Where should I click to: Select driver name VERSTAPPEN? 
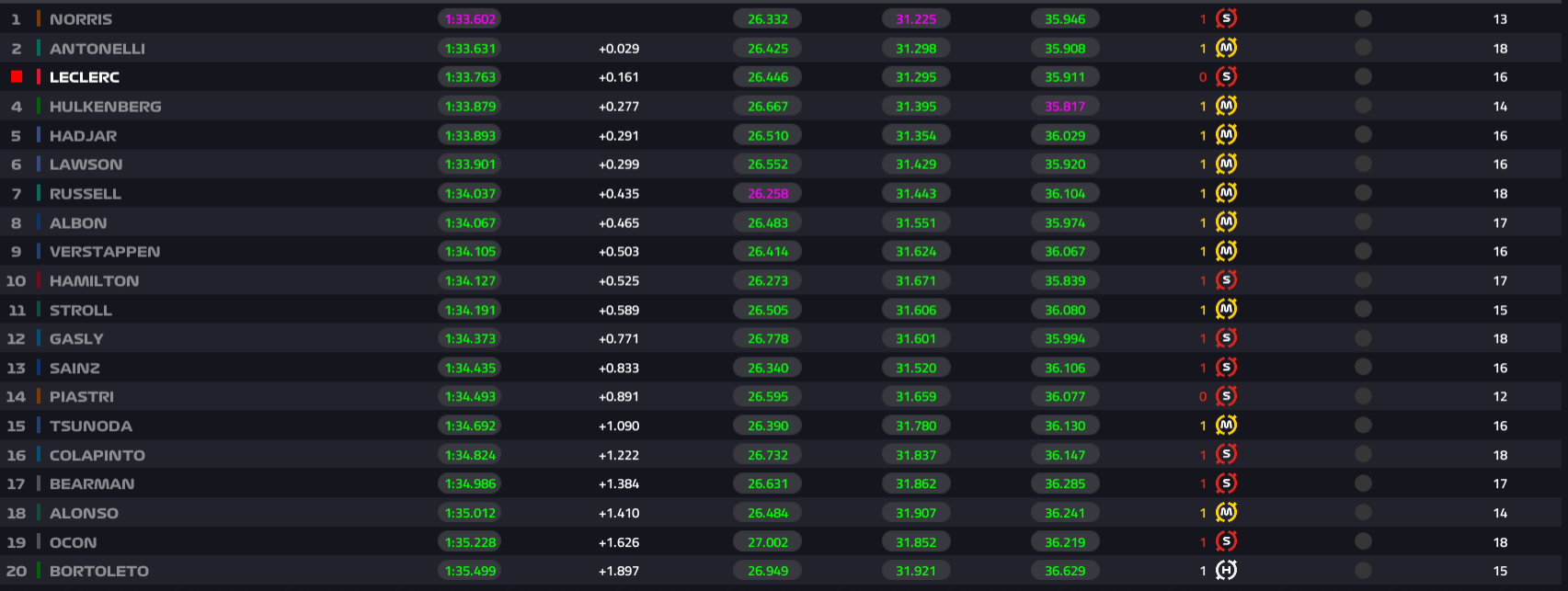pos(105,252)
